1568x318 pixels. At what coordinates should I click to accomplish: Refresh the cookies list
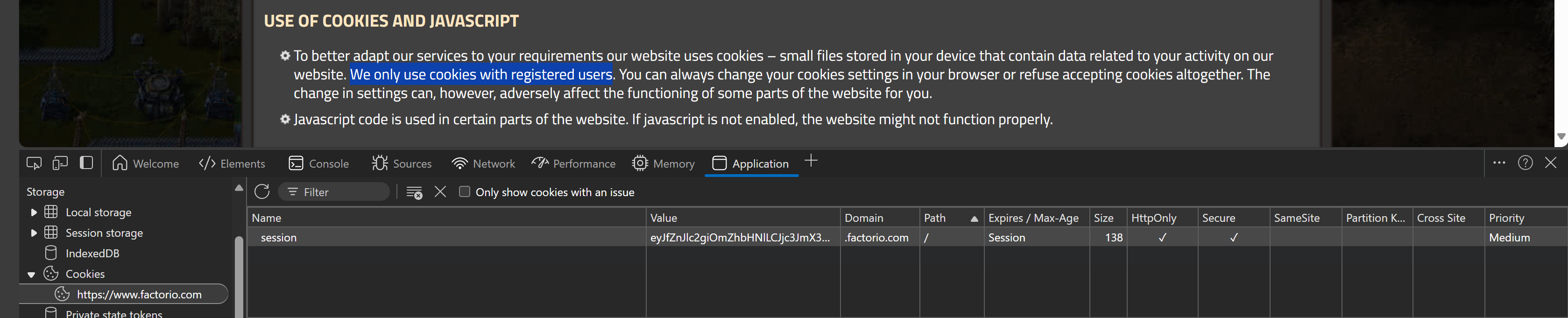click(262, 192)
